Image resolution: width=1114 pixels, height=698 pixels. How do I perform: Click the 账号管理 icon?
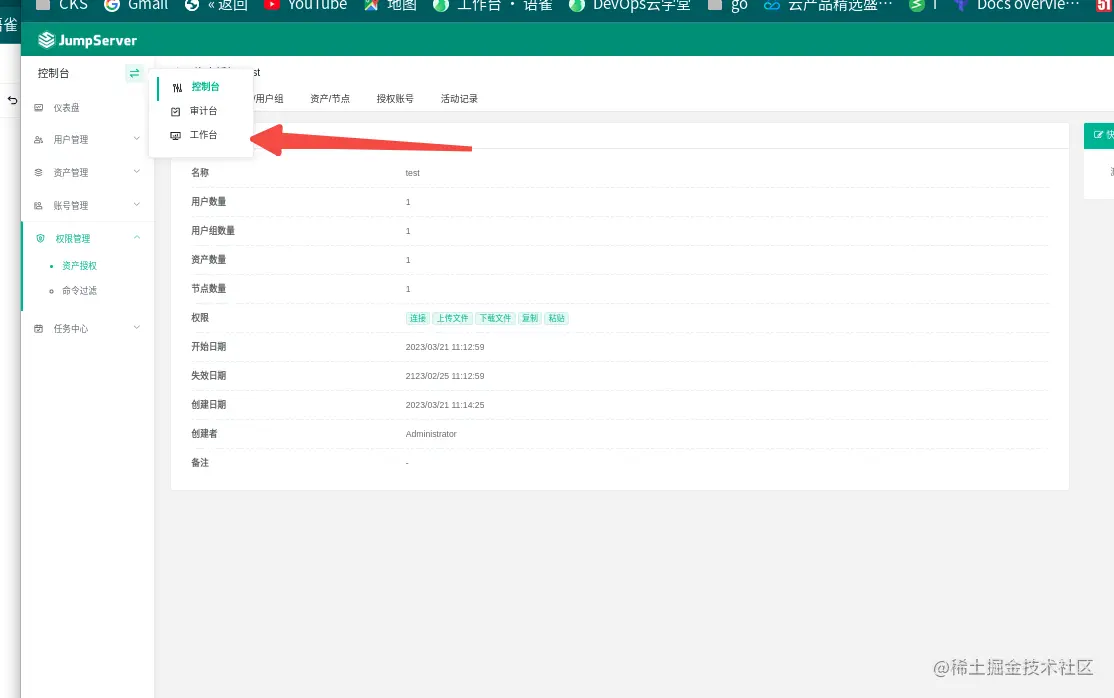click(38, 205)
